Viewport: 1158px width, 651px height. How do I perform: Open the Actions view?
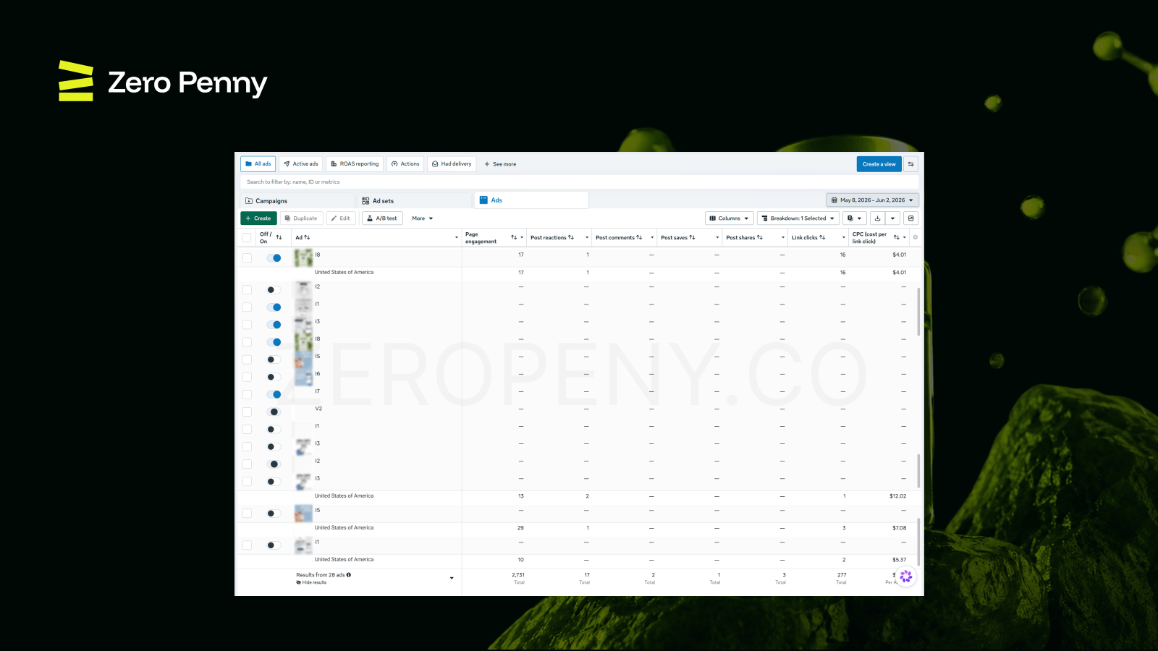point(405,164)
